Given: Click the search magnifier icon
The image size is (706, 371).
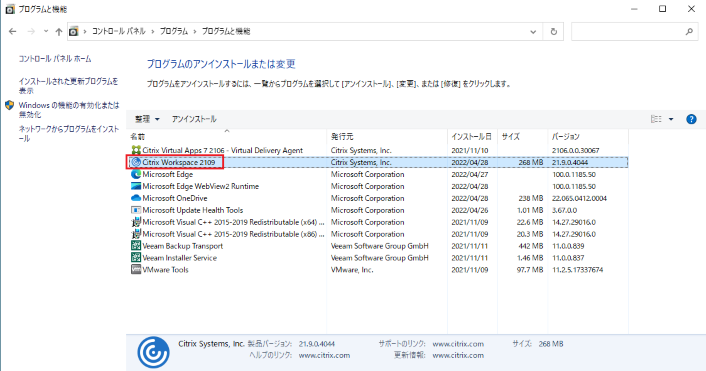Looking at the screenshot, I should click(x=689, y=32).
